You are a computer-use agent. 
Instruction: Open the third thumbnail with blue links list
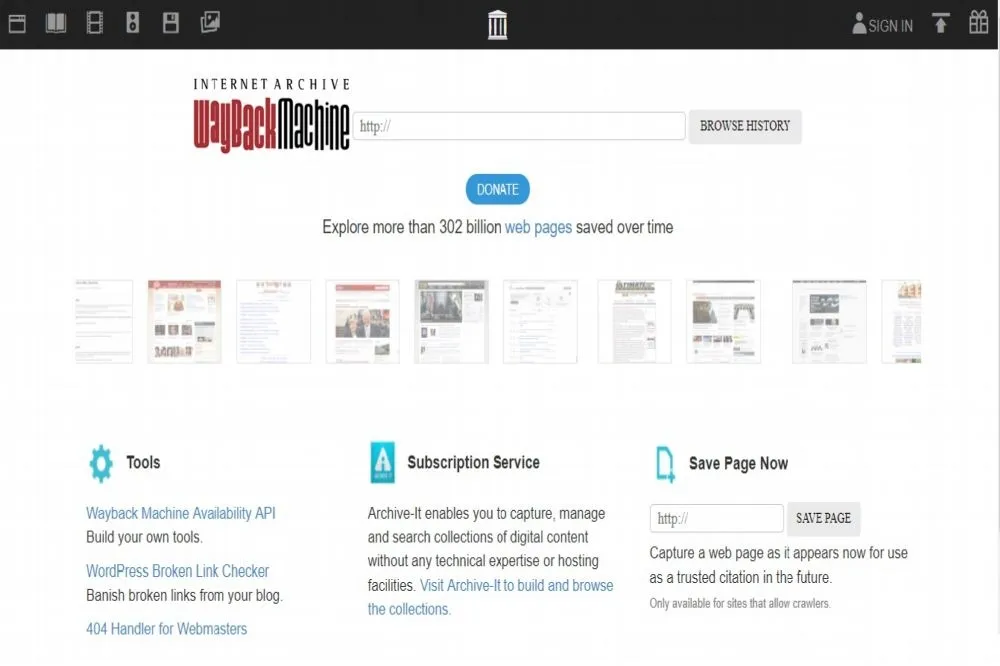click(x=274, y=322)
